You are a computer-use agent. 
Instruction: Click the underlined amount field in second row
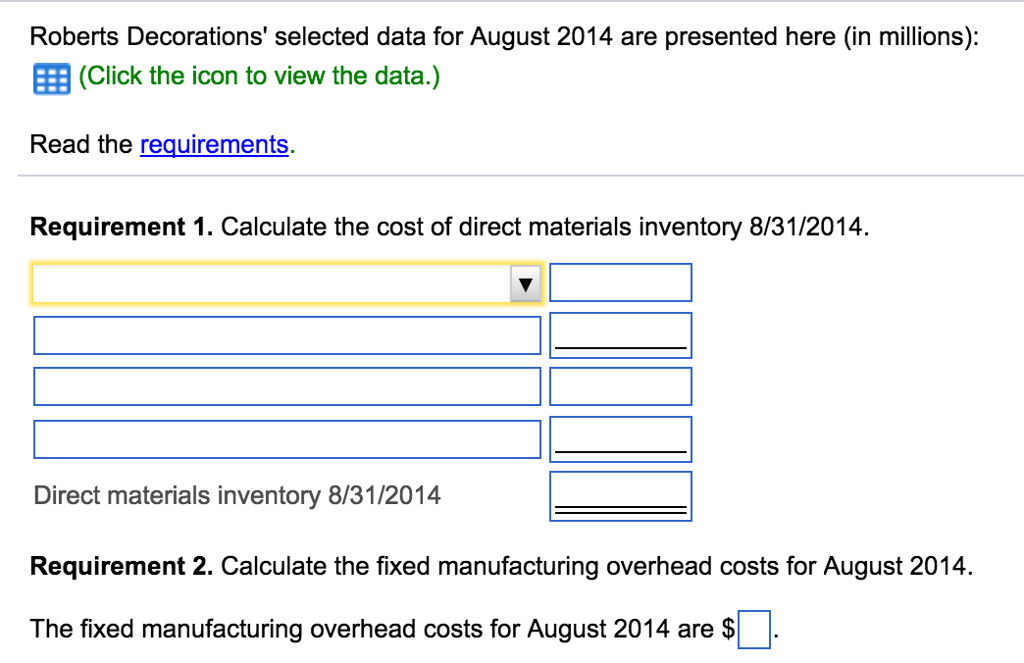point(620,335)
